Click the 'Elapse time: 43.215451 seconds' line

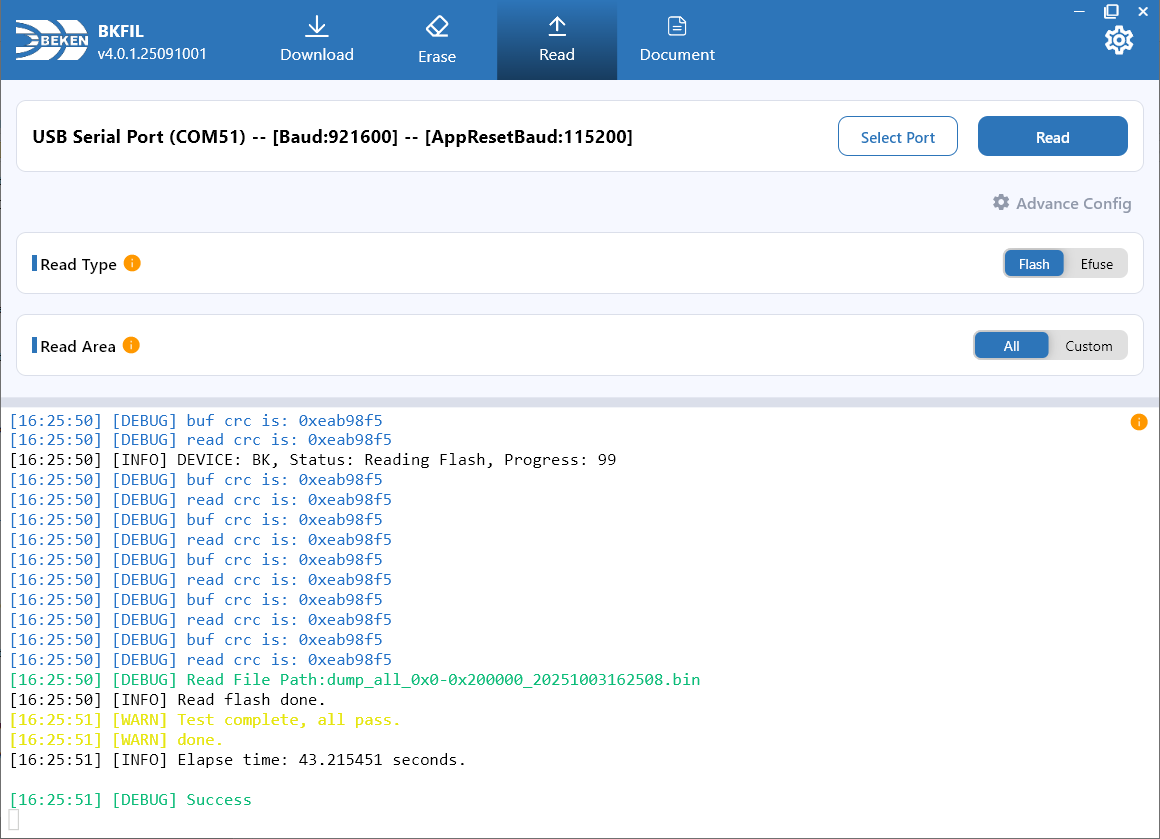click(x=237, y=760)
